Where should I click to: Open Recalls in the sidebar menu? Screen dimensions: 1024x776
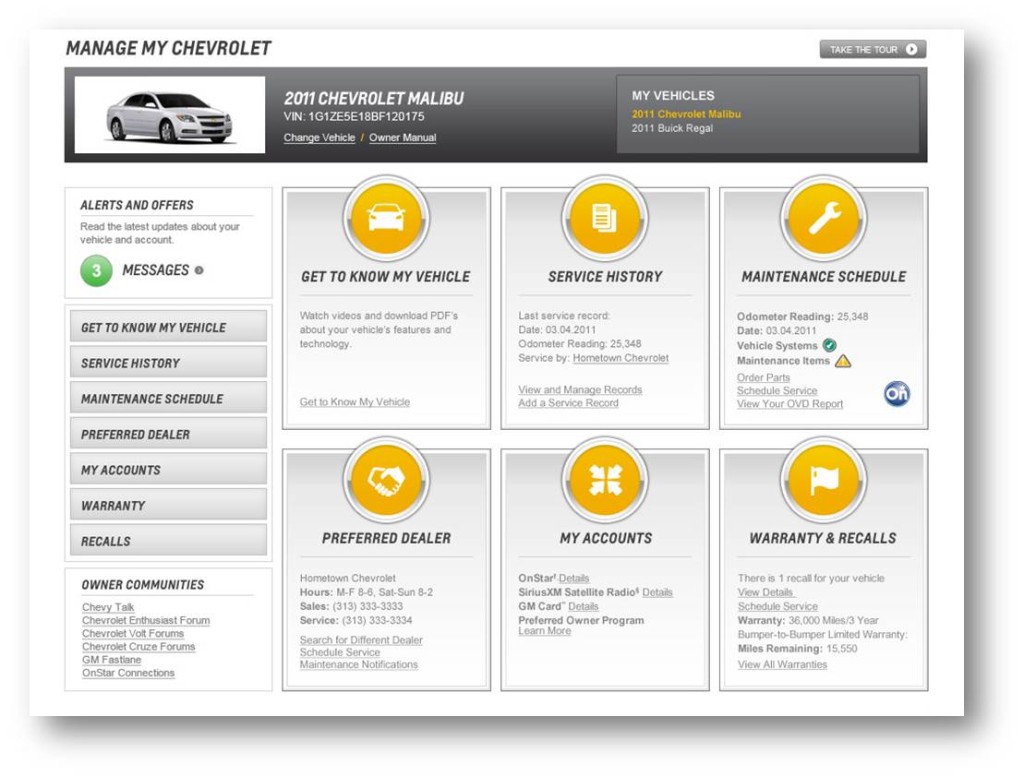click(x=168, y=541)
